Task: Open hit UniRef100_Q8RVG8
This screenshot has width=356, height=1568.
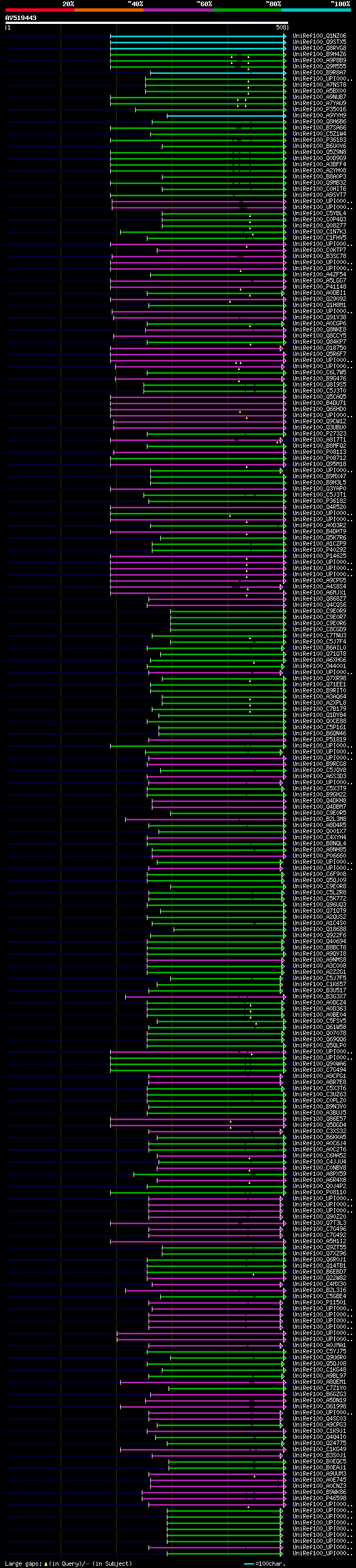Action: click(319, 48)
